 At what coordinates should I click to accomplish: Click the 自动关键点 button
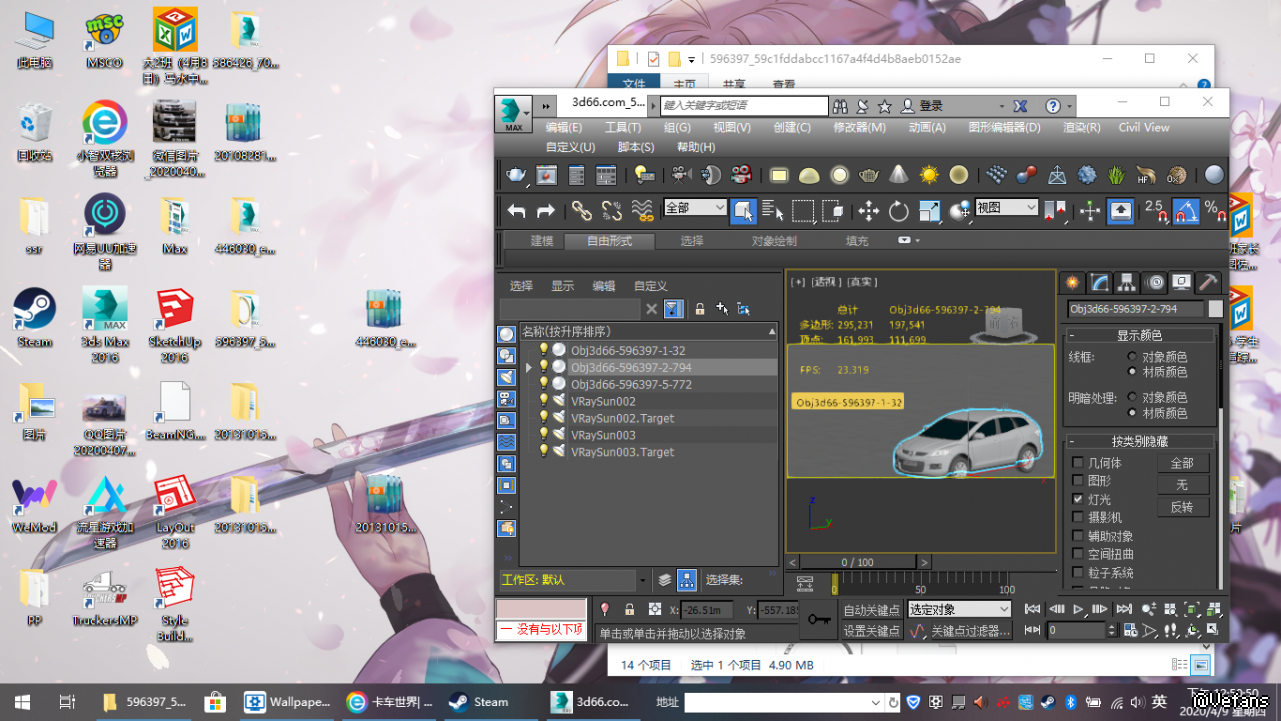point(871,610)
